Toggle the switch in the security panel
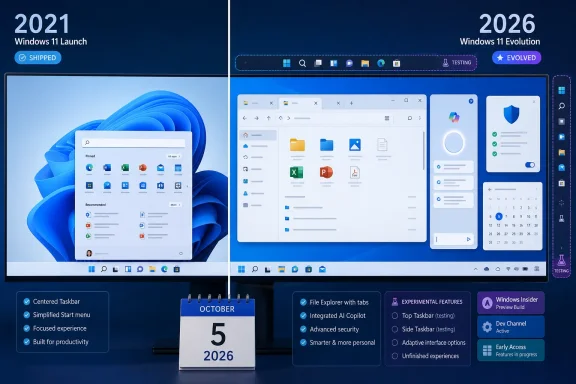 pyautogui.click(x=530, y=165)
